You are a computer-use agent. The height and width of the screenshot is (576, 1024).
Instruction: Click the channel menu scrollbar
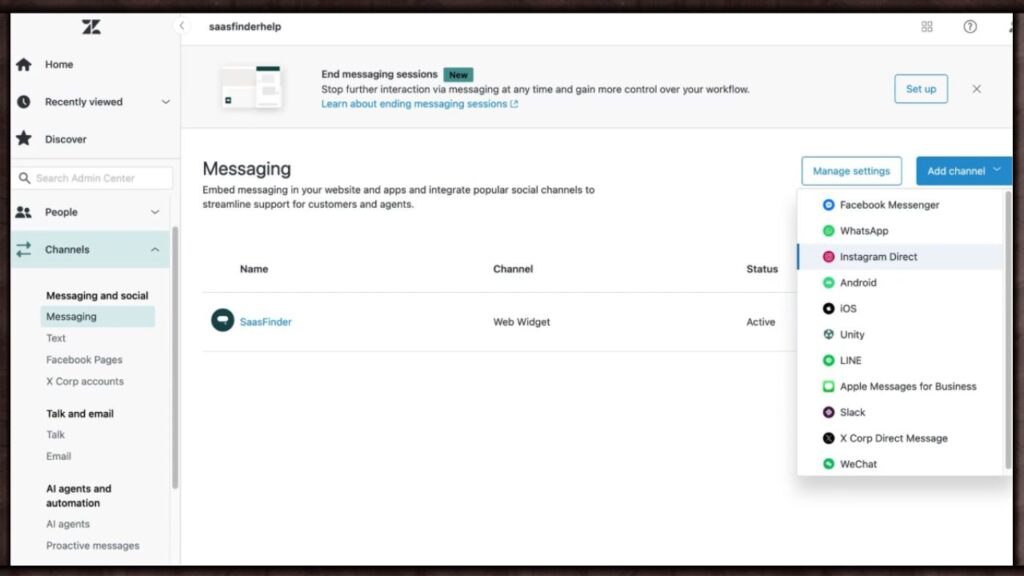(1008, 330)
